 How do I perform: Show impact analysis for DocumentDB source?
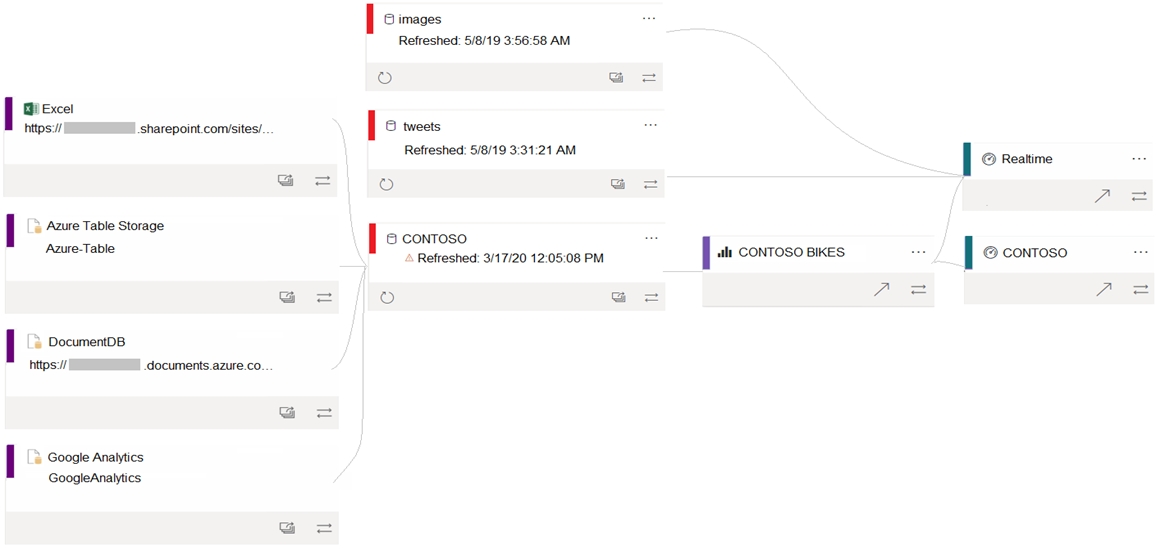(287, 413)
